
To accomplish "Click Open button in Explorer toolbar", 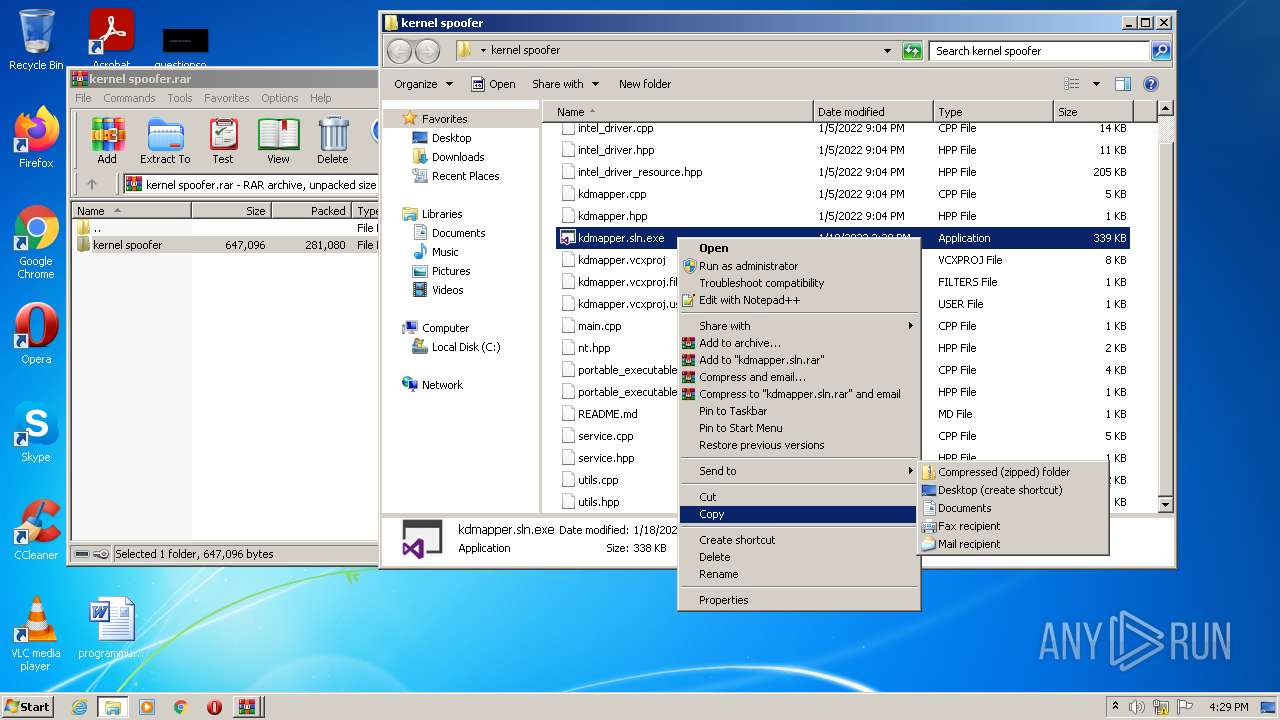I will (x=493, y=84).
